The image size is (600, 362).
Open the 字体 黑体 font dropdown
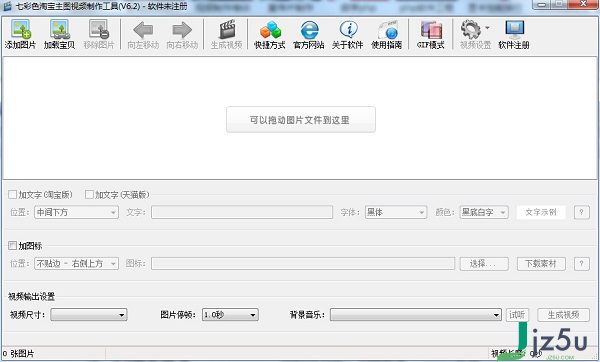tap(396, 212)
